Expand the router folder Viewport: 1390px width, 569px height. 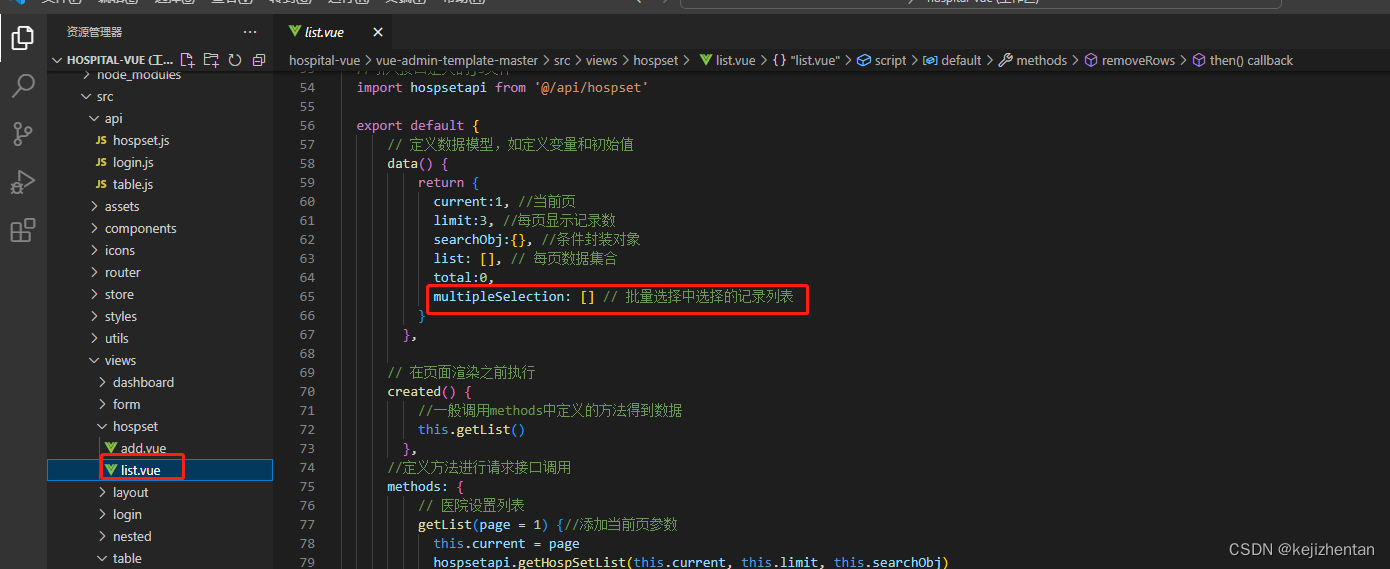[x=94, y=273]
